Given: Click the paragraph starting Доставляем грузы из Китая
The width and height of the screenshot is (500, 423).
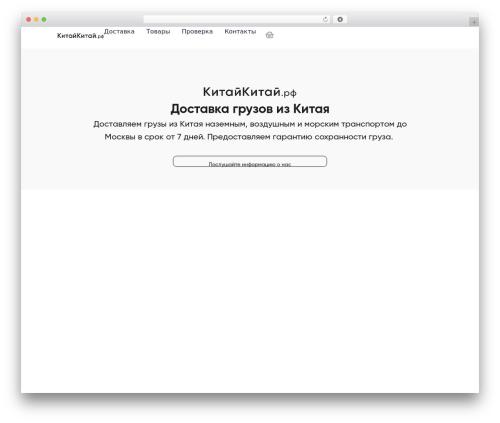Looking at the screenshot, I should coord(250,130).
